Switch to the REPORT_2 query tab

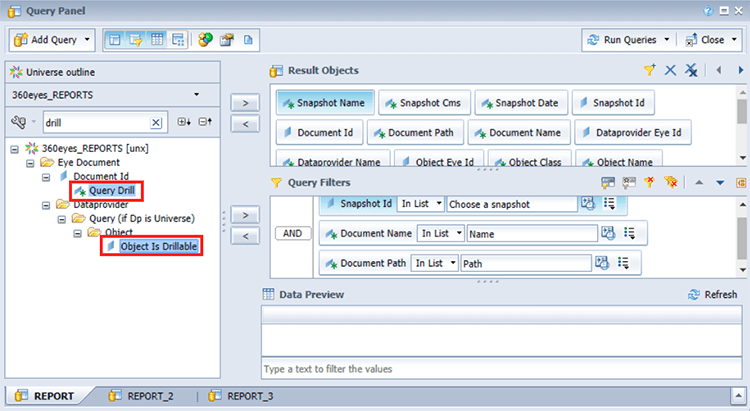(x=141, y=396)
